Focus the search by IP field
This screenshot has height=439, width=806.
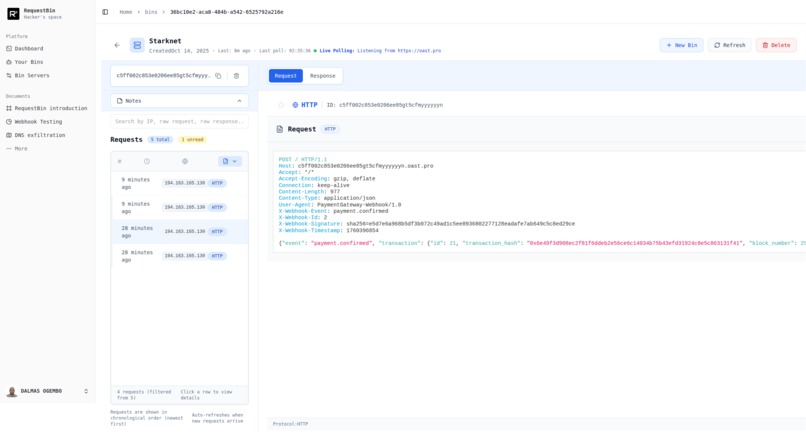pyautogui.click(x=179, y=121)
